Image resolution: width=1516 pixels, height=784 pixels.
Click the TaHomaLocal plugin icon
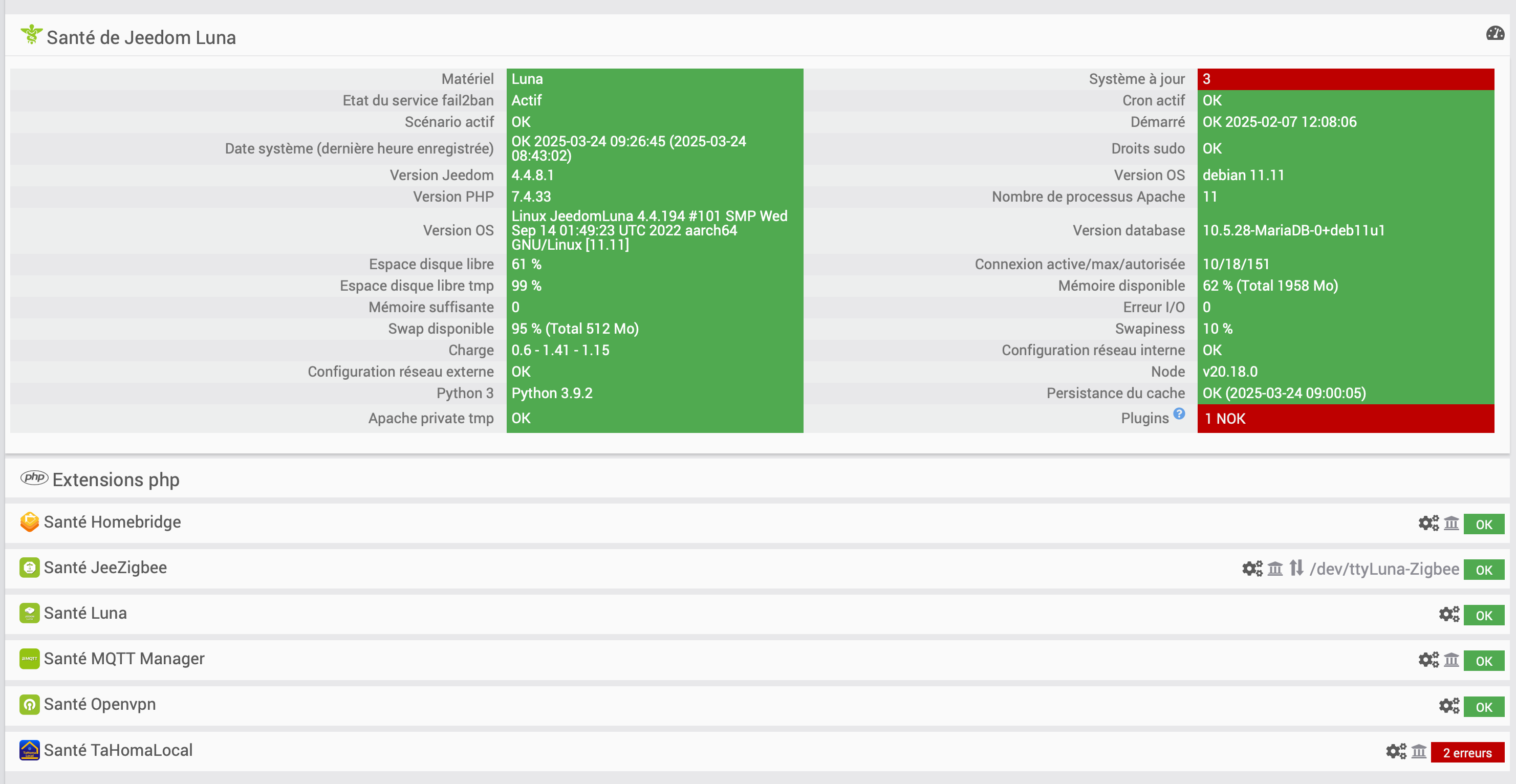click(x=29, y=750)
